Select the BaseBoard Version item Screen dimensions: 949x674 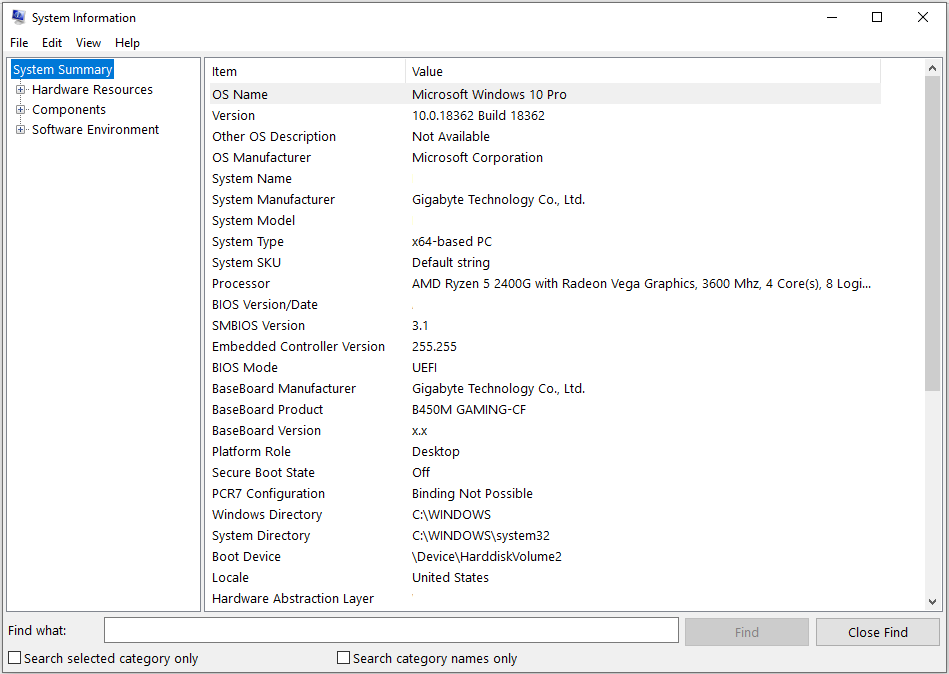(x=266, y=431)
